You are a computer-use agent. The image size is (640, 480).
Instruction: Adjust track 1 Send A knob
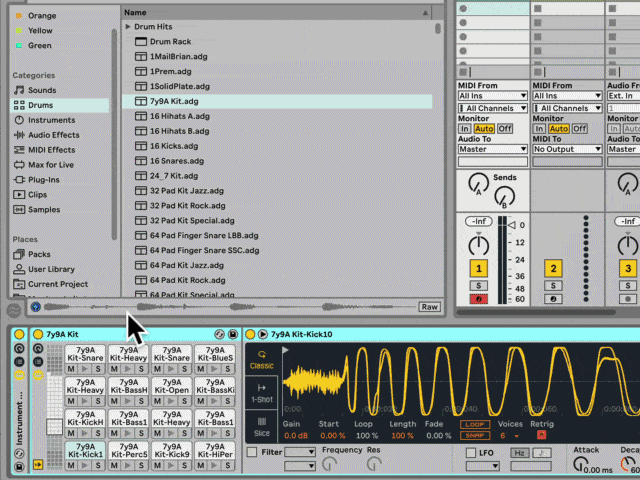478,183
